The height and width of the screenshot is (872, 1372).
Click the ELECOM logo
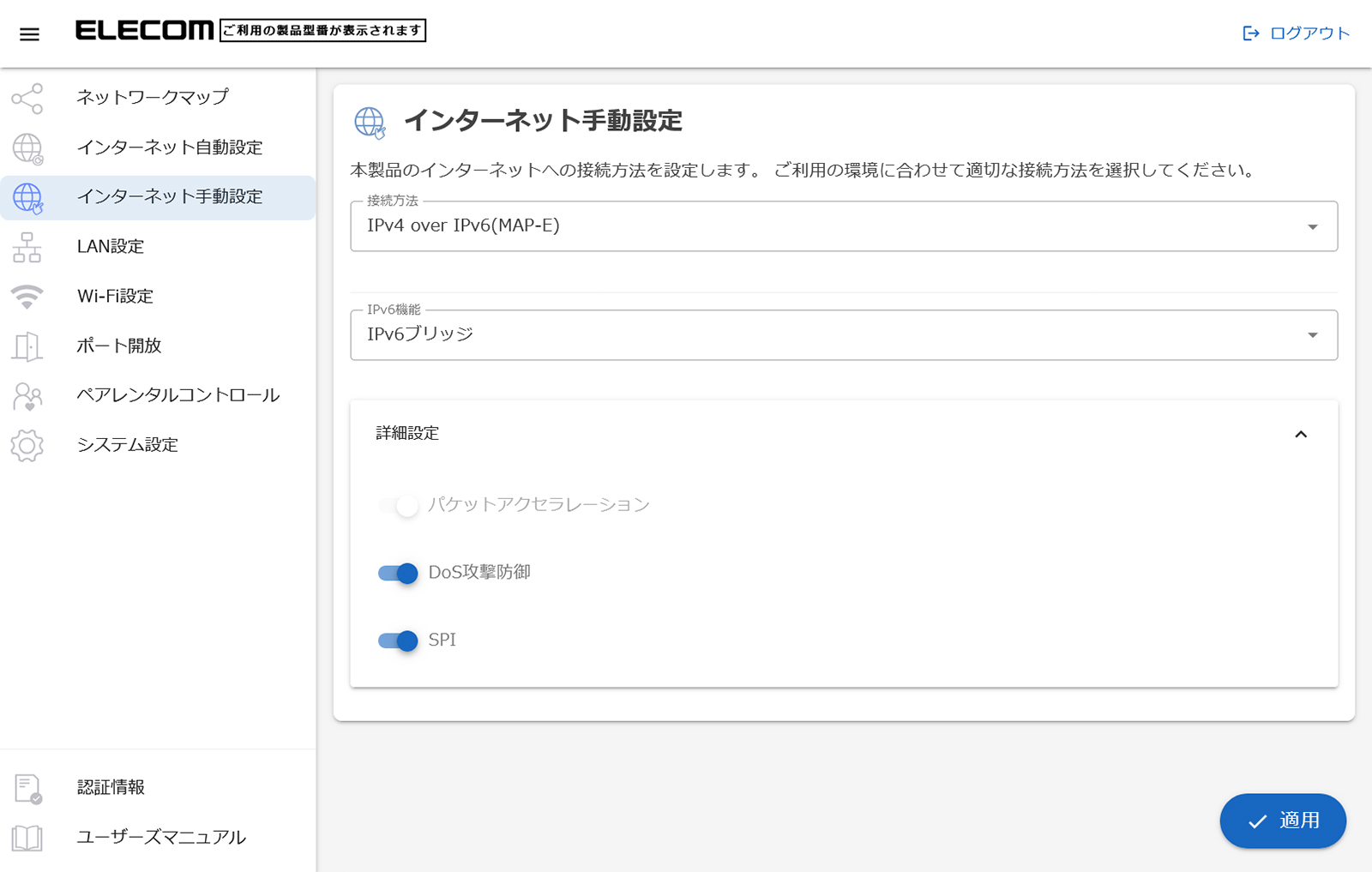(x=144, y=31)
